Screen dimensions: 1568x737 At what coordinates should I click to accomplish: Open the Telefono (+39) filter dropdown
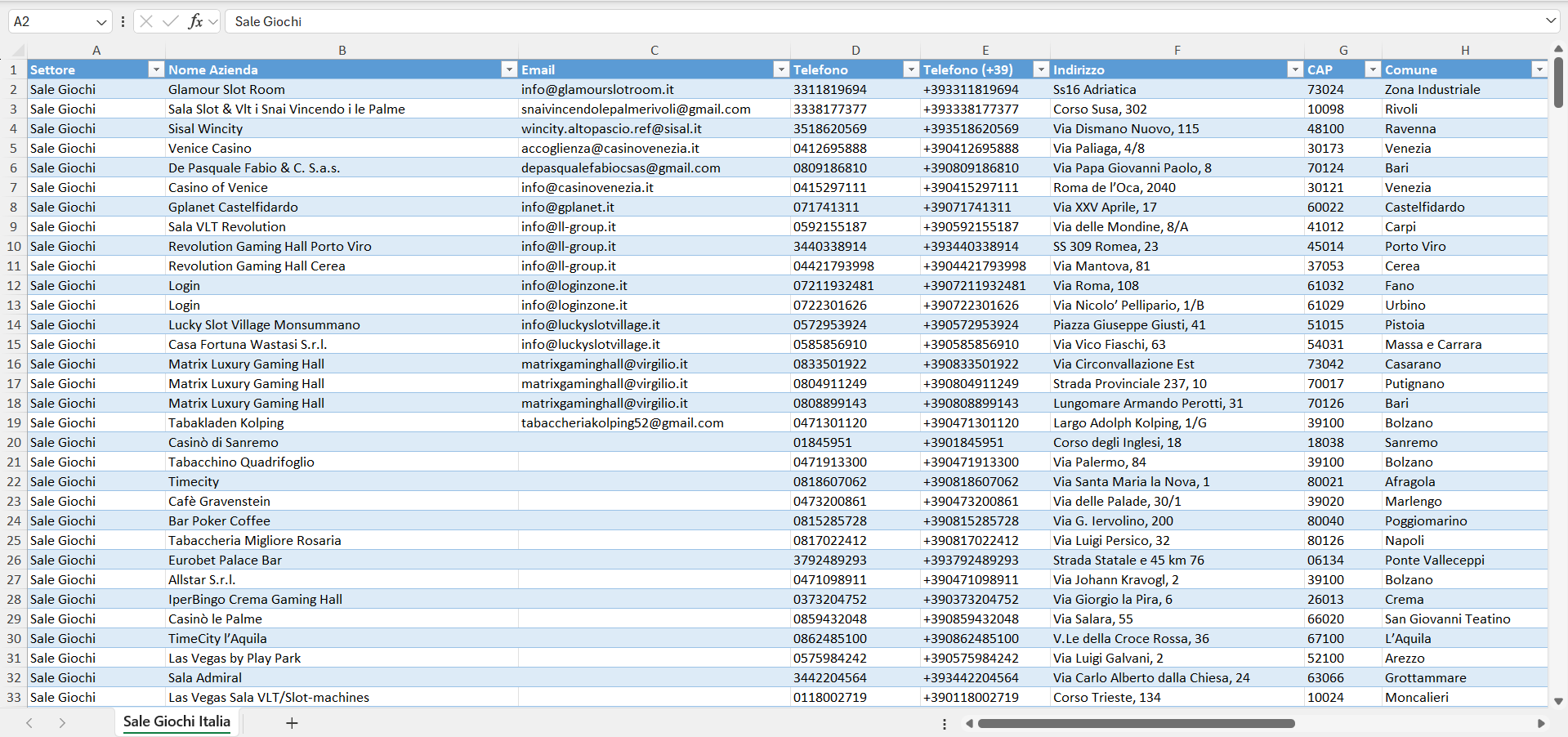[x=1041, y=69]
